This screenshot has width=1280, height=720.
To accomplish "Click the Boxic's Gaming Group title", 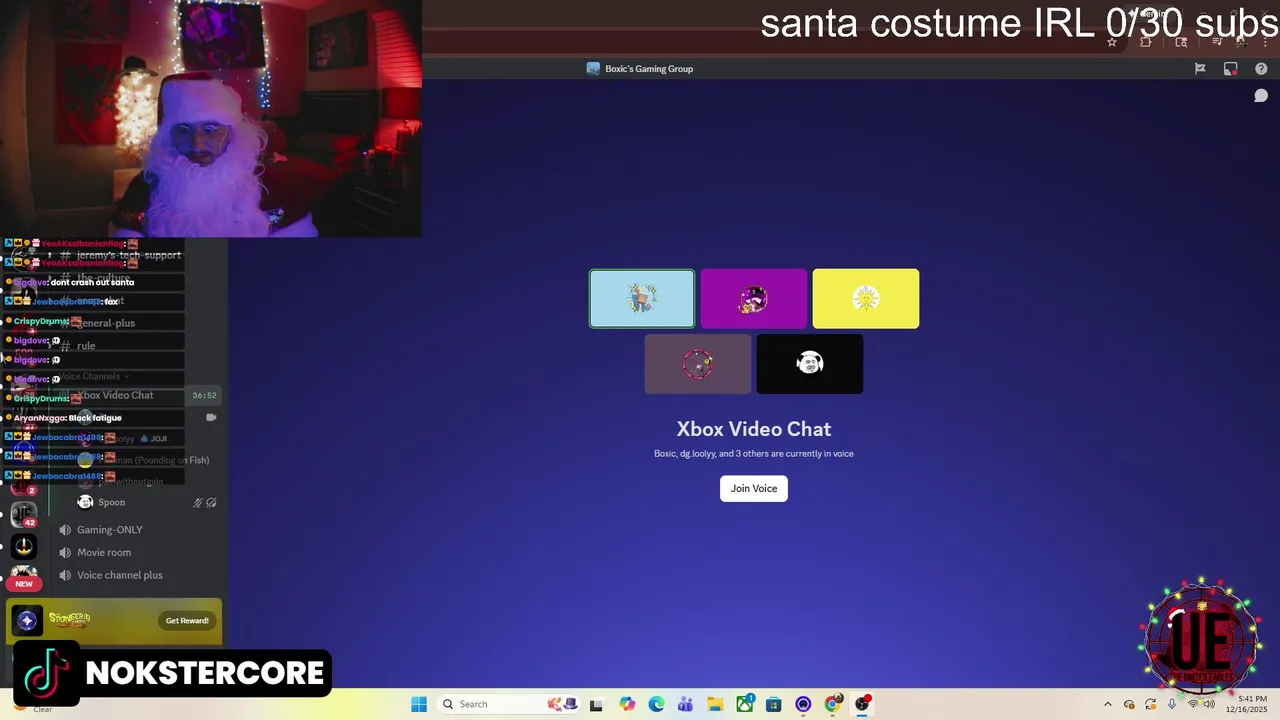I will pos(649,69).
